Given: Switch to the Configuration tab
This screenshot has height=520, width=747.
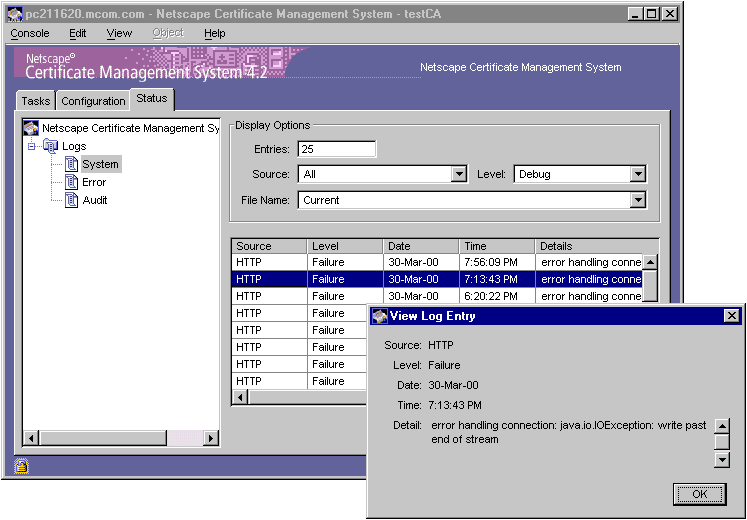Looking at the screenshot, I should [93, 101].
